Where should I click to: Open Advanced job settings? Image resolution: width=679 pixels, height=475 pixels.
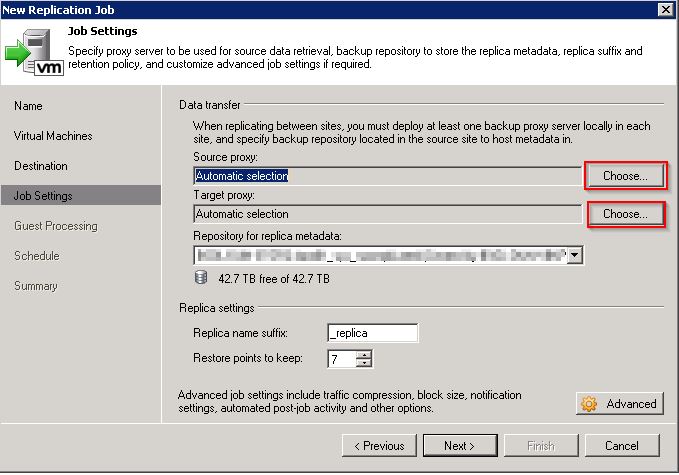pos(620,404)
